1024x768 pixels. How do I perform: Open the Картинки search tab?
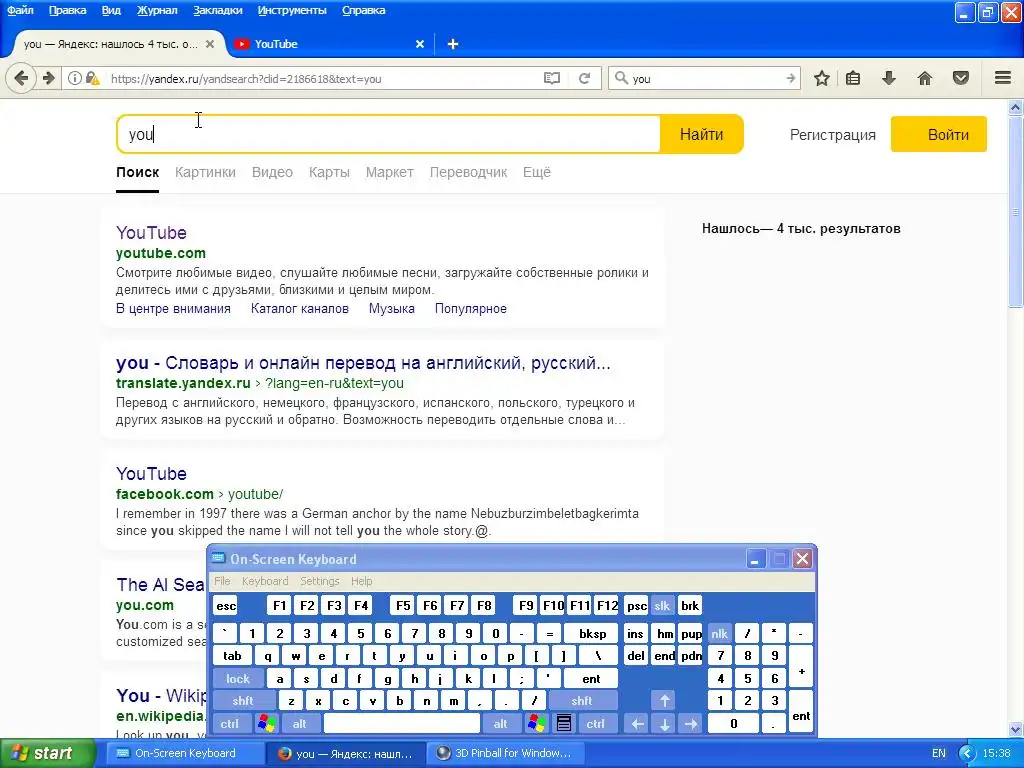point(205,172)
